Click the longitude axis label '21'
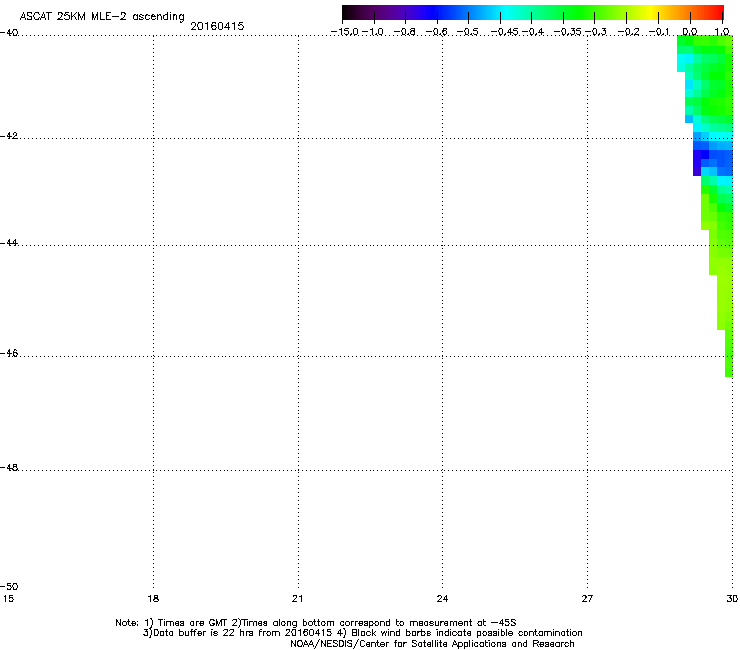The height and width of the screenshot is (650, 740). (297, 599)
